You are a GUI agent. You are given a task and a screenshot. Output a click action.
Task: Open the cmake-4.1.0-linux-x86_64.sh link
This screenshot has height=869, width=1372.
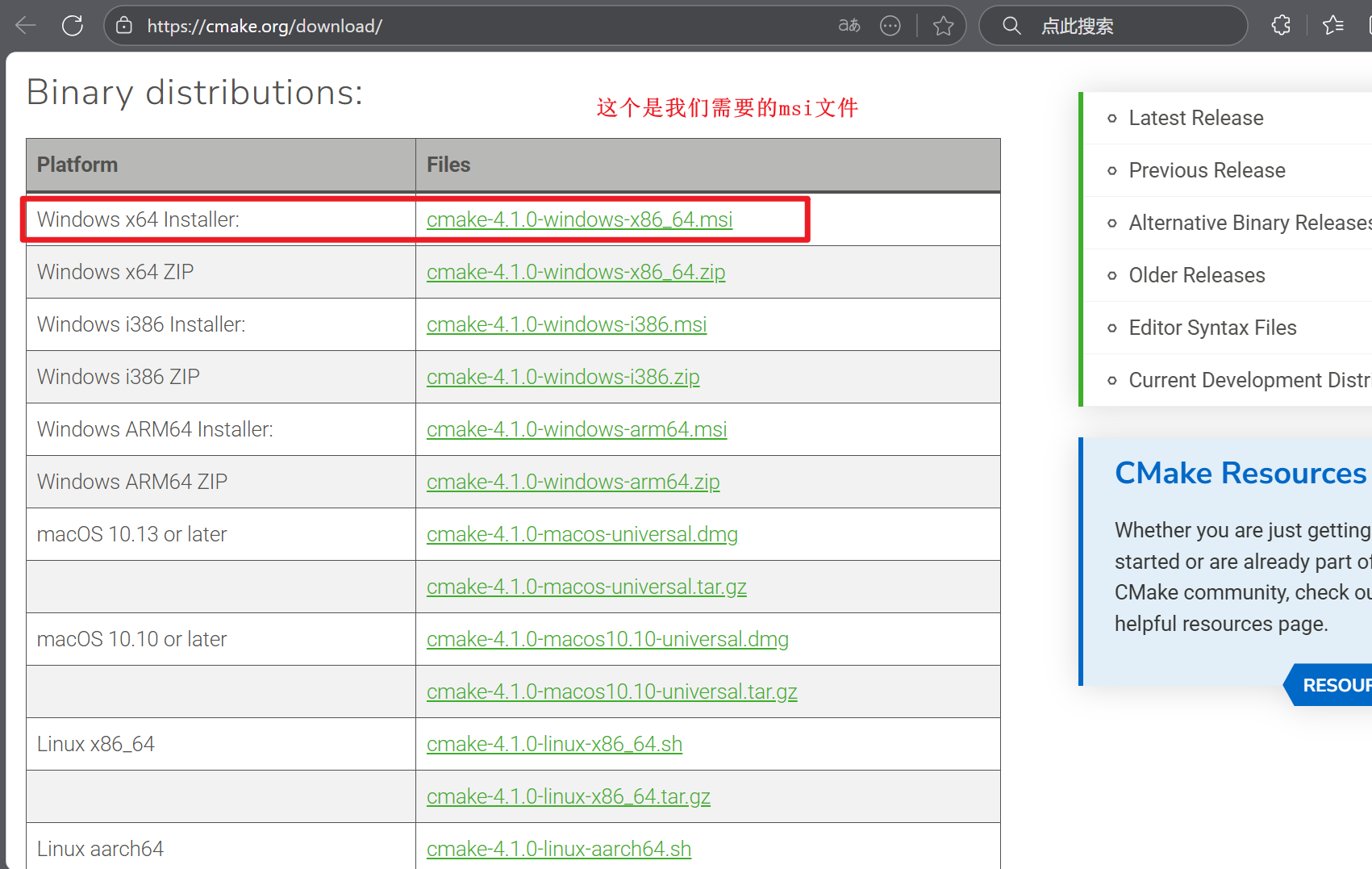tap(554, 743)
